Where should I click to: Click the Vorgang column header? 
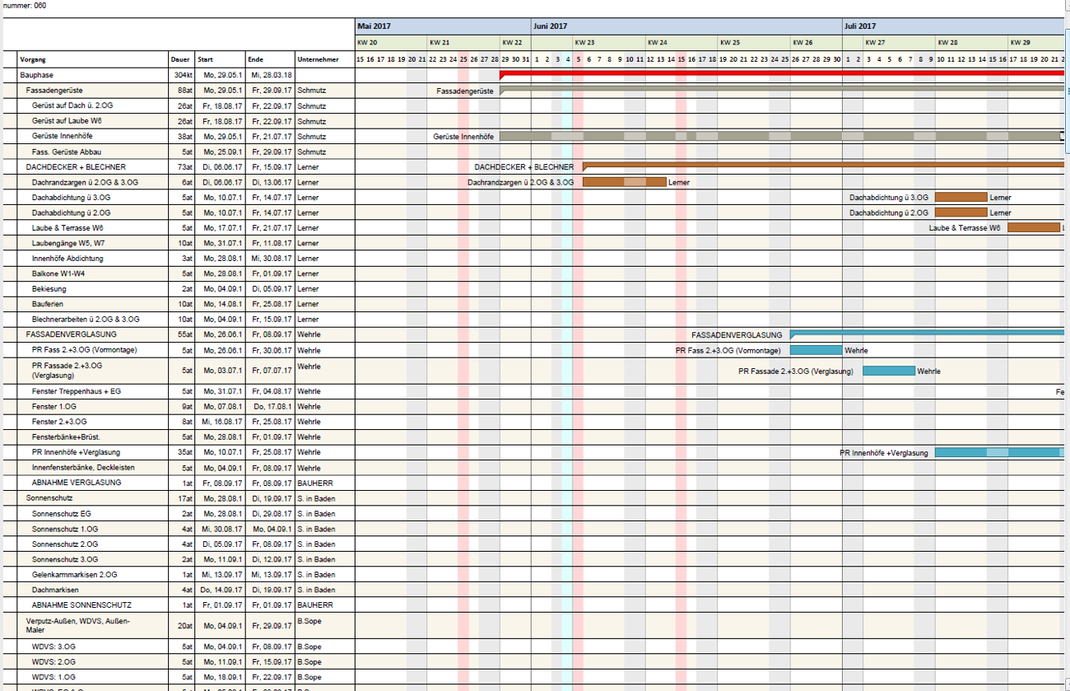(x=33, y=60)
